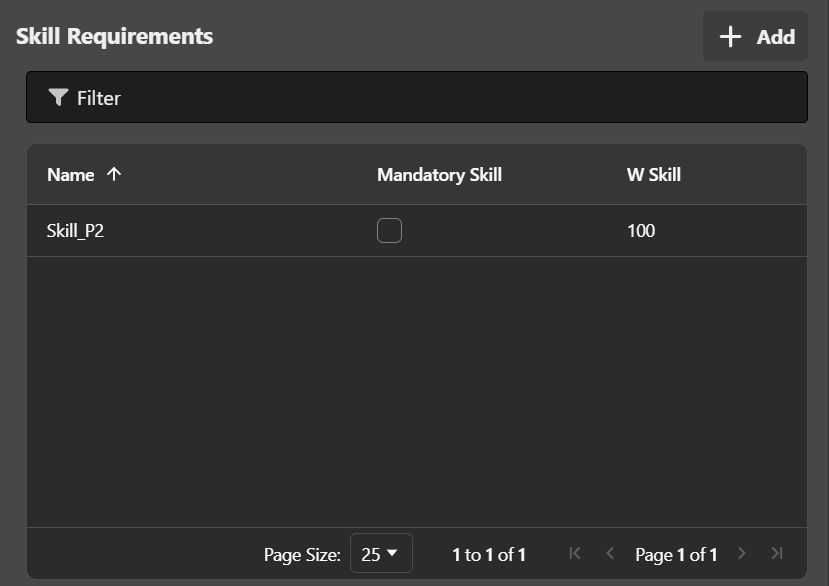Sort by the Mandatory Skill column header
829x586 pixels.
439,175
